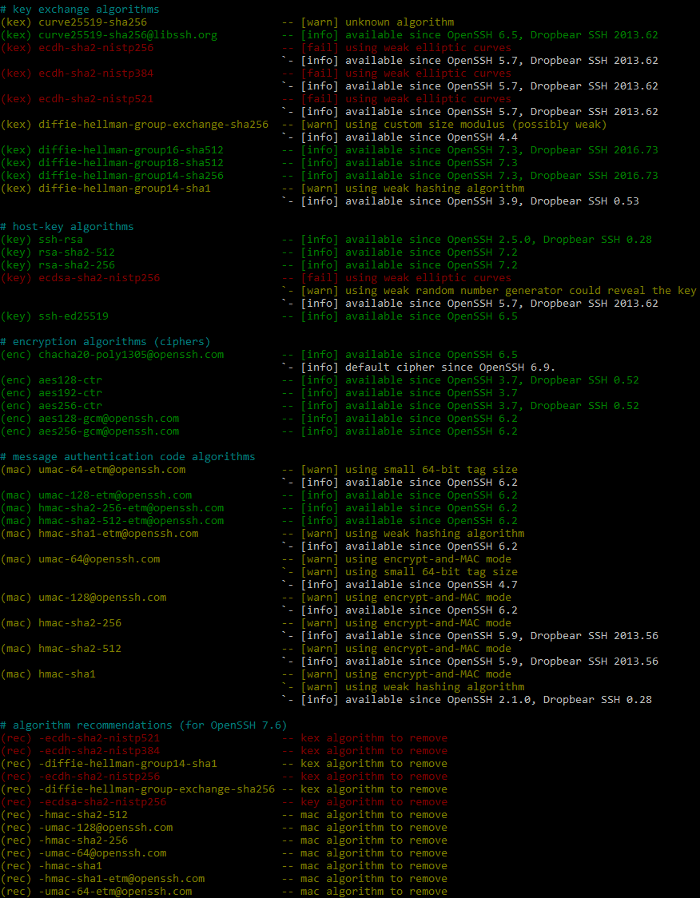Viewport: 700px width, 898px height.
Task: Click cipher 'aes128-gcm@openssh.com'
Action: click(x=108, y=419)
